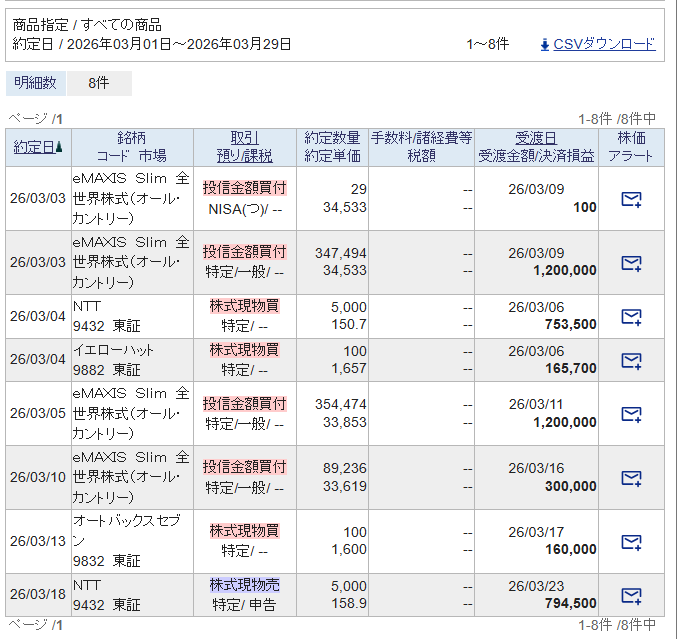Click alert icon for 26/03/10 eMAXIS row
Viewport: 677px width, 639px height.
[x=630, y=478]
